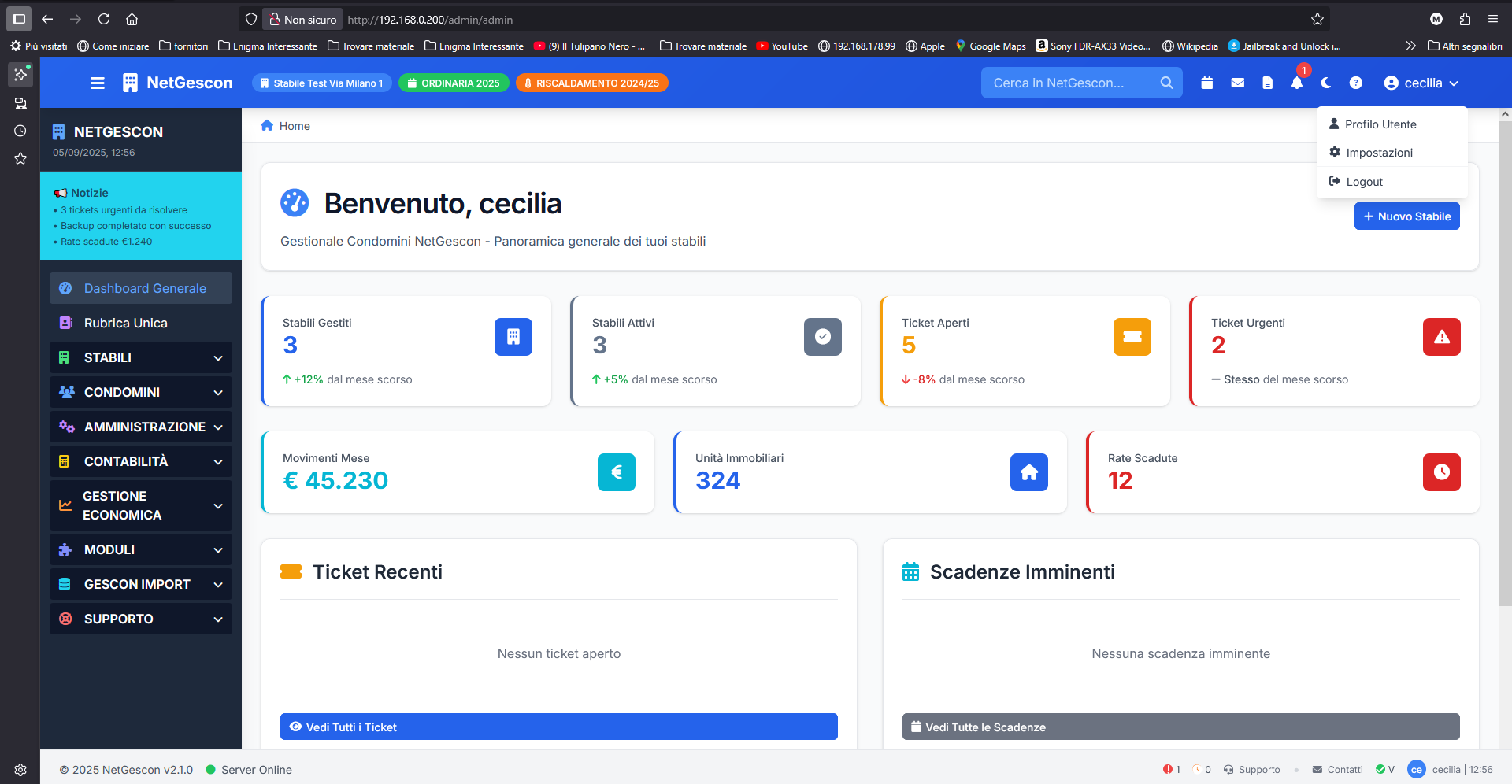1512x784 pixels.
Task: Click the help question mark icon
Action: 1355,83
